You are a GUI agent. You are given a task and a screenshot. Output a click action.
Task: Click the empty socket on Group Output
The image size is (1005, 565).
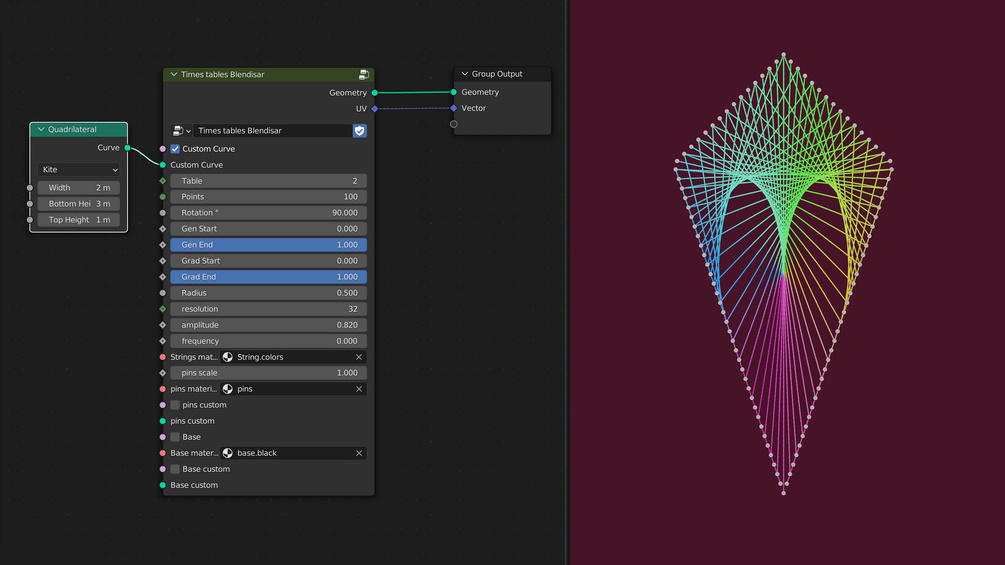tap(454, 124)
